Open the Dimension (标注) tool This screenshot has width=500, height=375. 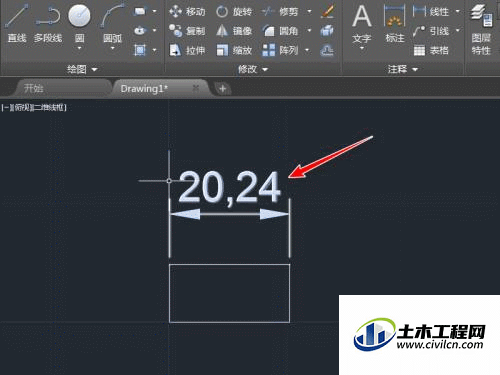tap(395, 24)
